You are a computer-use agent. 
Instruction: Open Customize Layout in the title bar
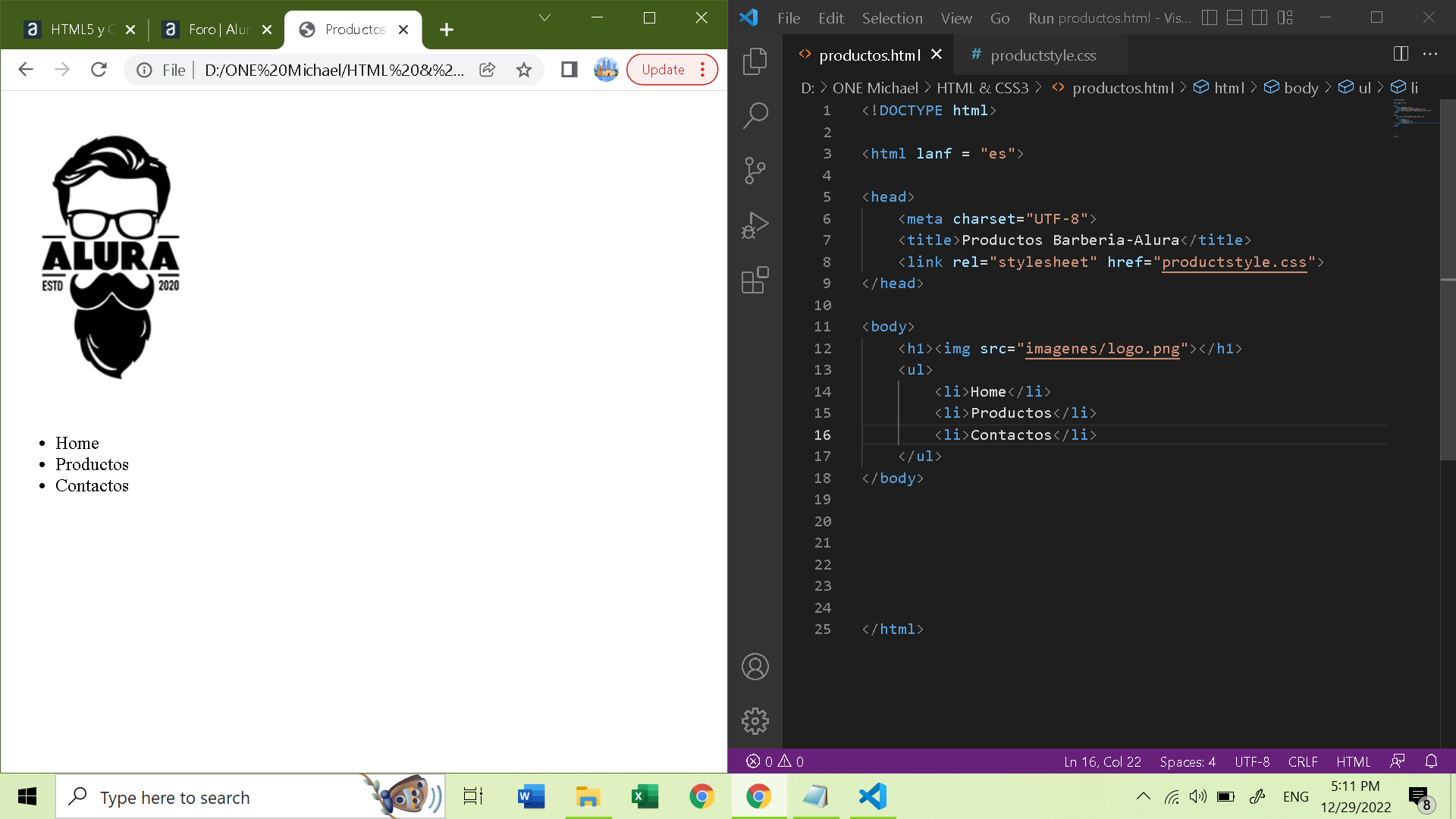click(x=1285, y=17)
